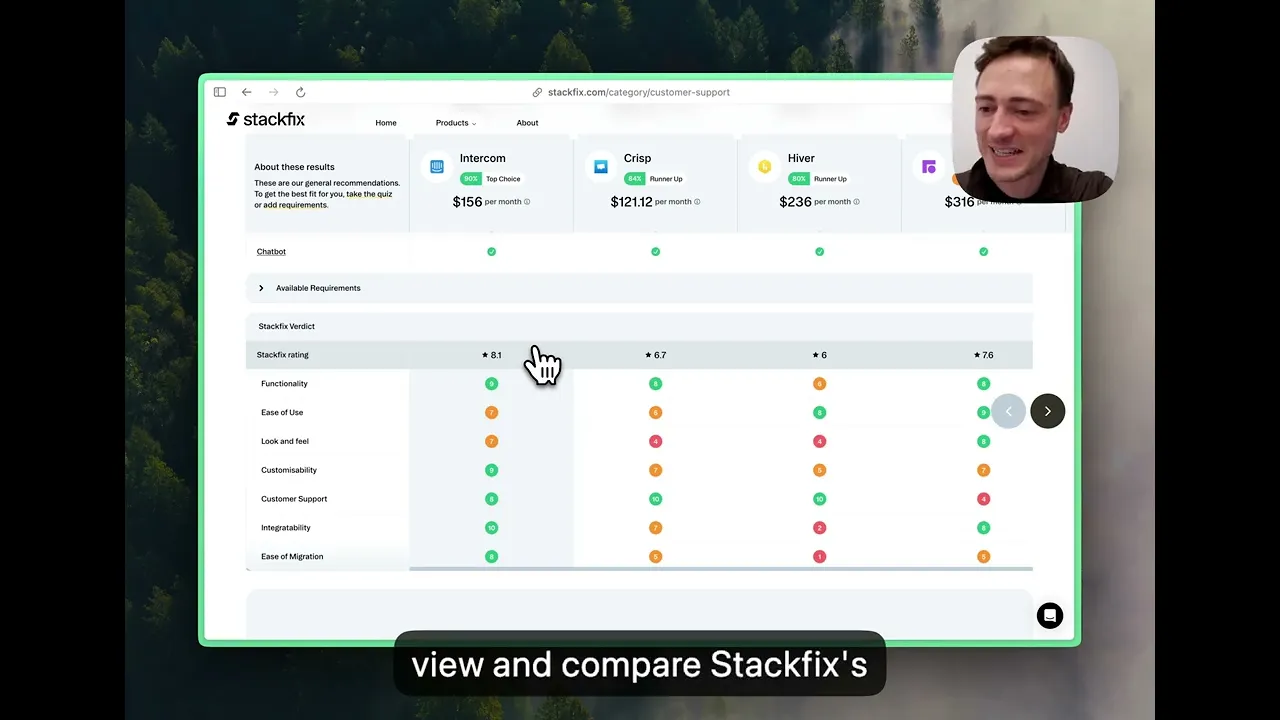Go back with the browser back arrow
This screenshot has width=1280, height=720.
point(247,92)
